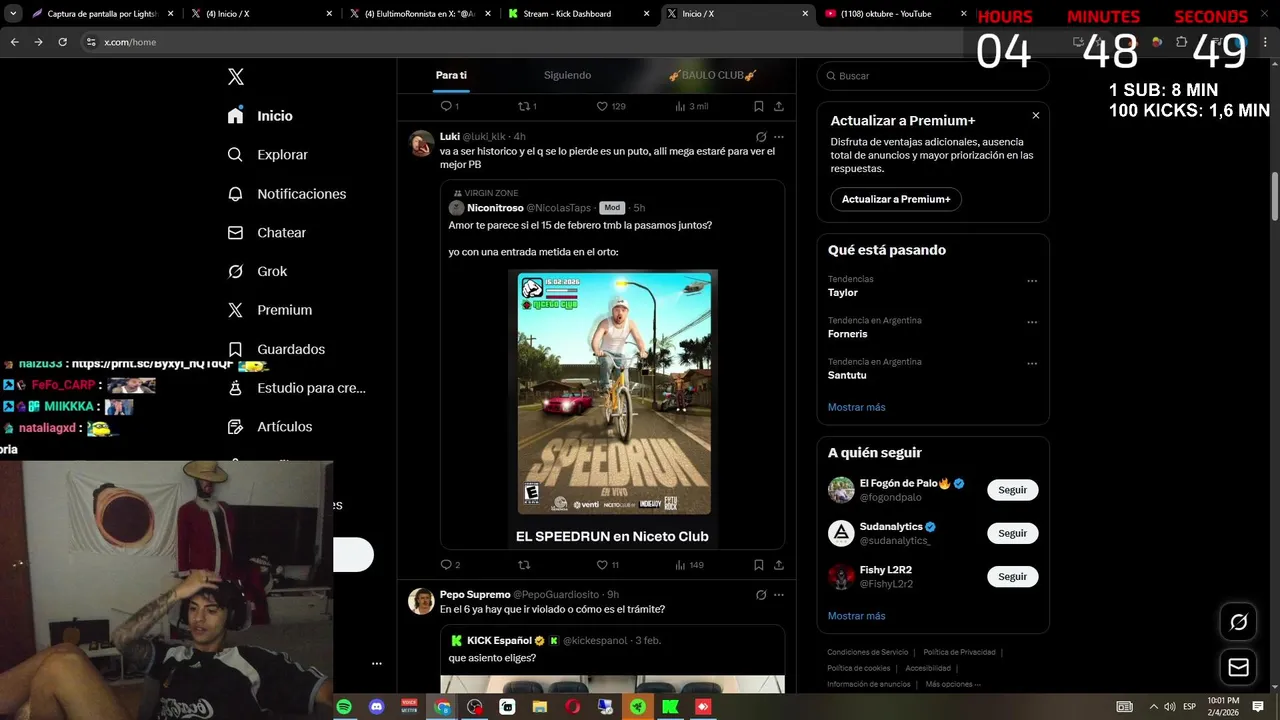Open File Explorer from the taskbar
The width and height of the screenshot is (1280, 720).
tap(540, 707)
